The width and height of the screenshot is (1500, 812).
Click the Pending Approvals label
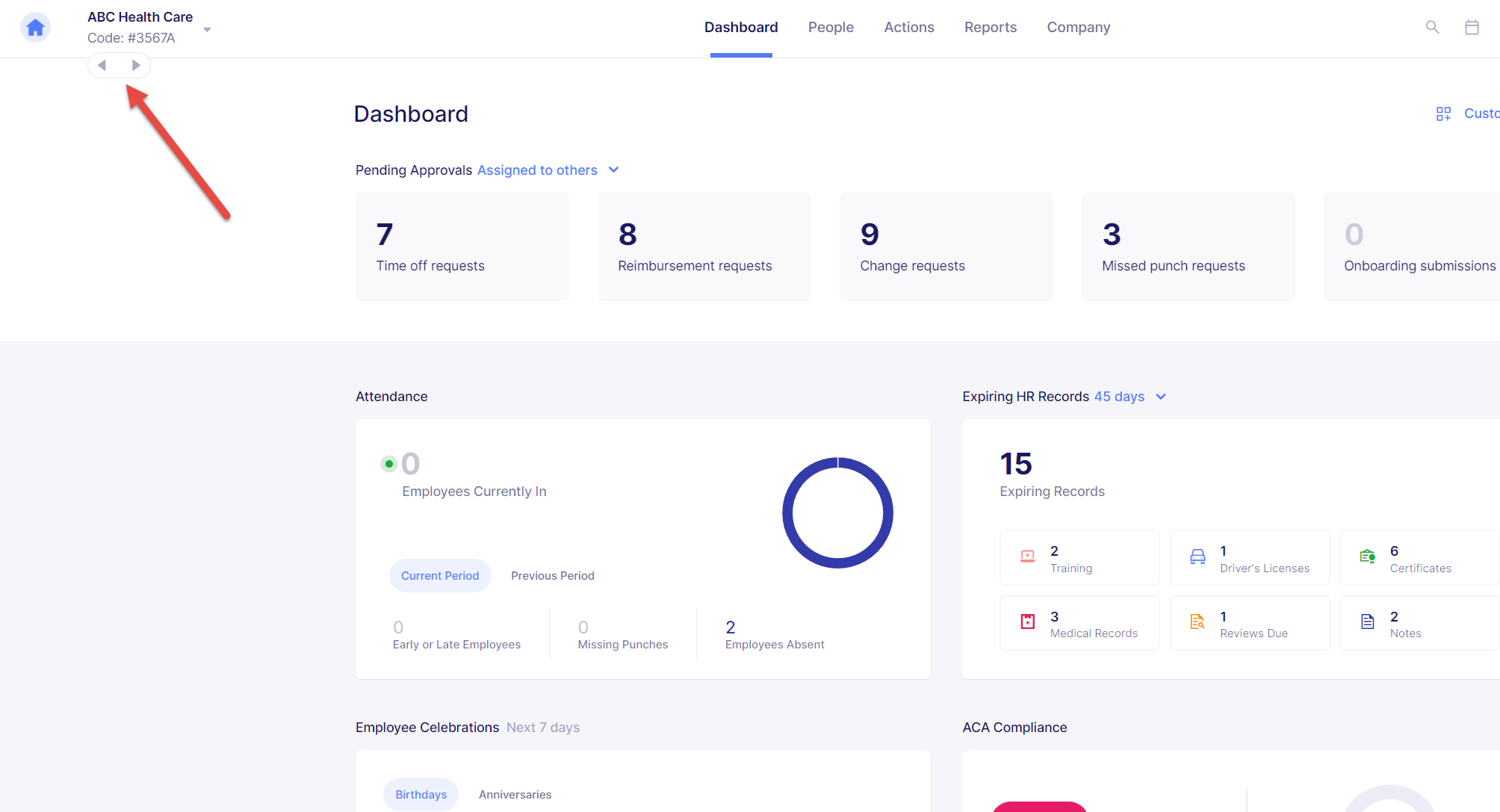(x=414, y=170)
